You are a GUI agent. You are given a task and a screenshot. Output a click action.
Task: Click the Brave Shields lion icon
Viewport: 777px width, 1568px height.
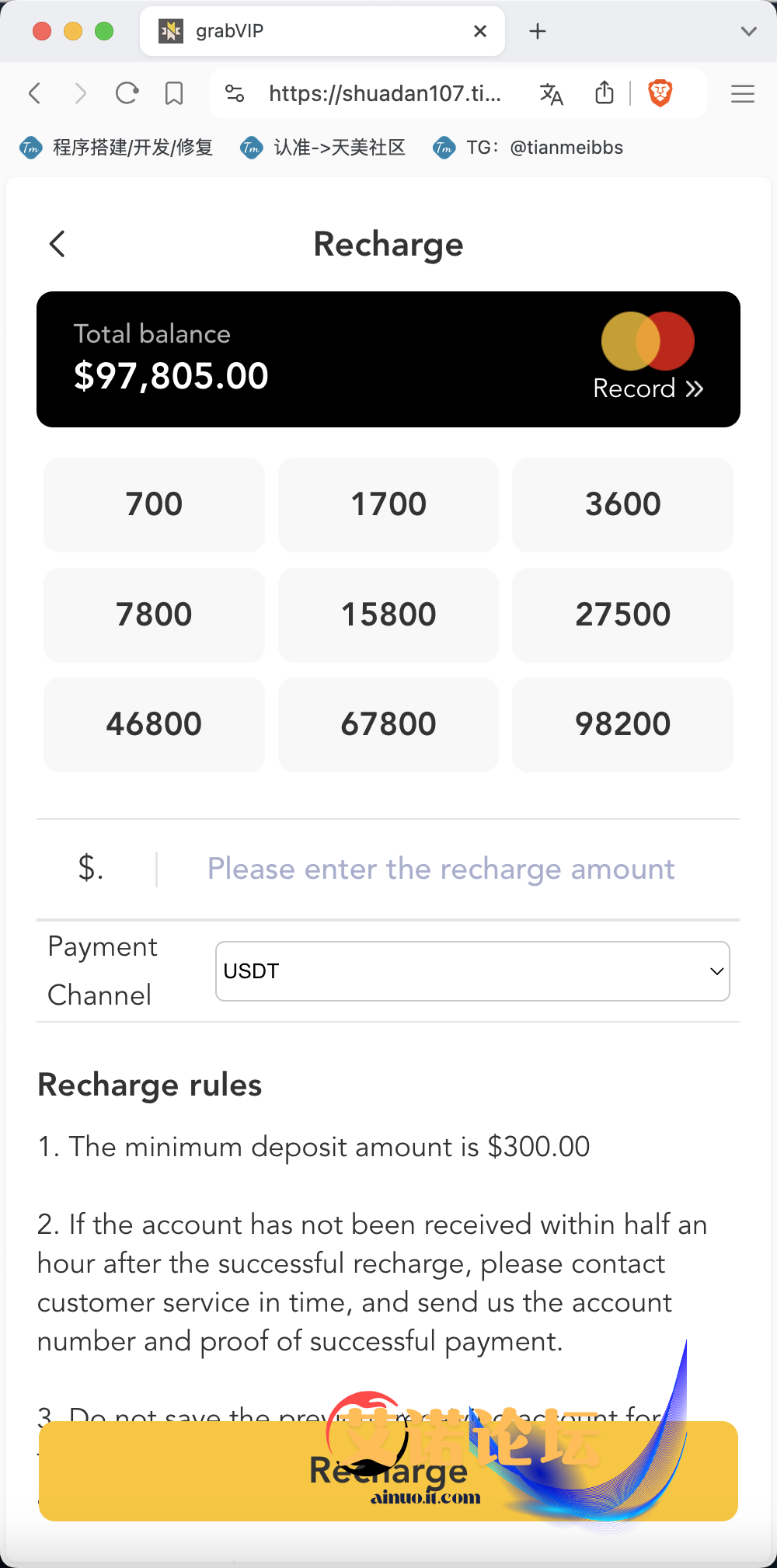click(x=660, y=94)
